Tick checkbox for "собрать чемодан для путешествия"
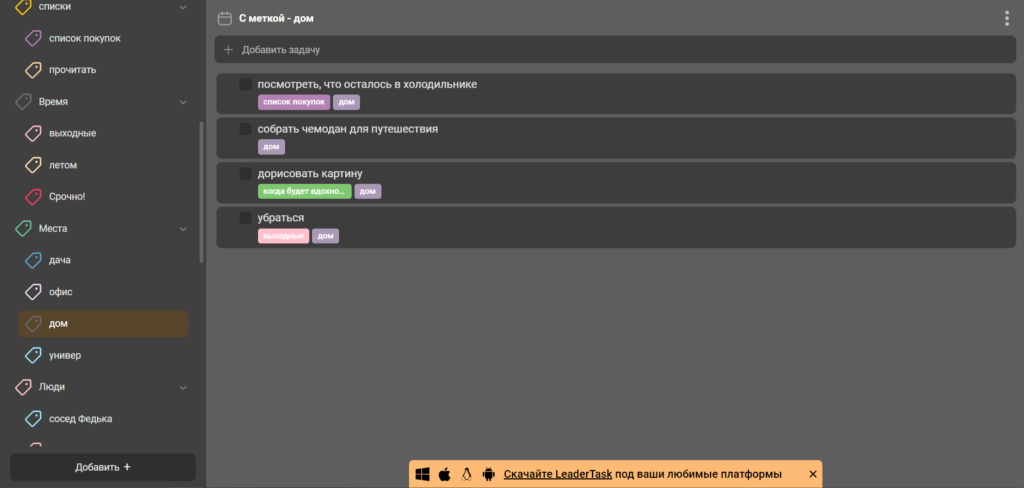The width and height of the screenshot is (1024, 488). coord(246,129)
